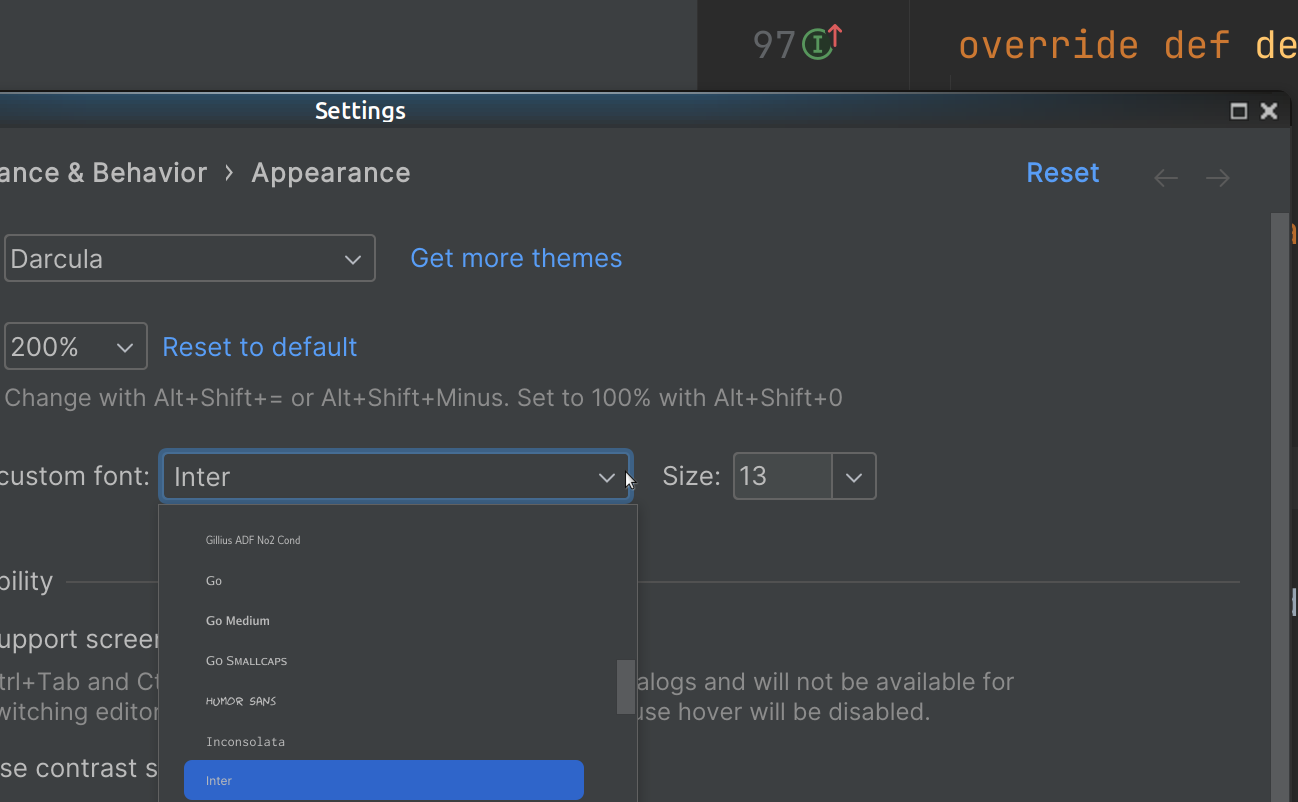Click the Reset link in Settings
The height and width of the screenshot is (802, 1298).
pyautogui.click(x=1062, y=173)
